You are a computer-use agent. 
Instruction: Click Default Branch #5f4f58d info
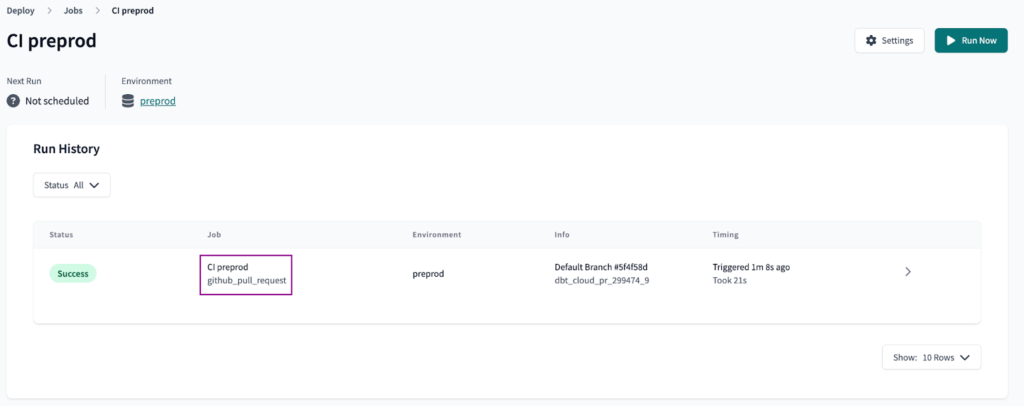(x=600, y=267)
